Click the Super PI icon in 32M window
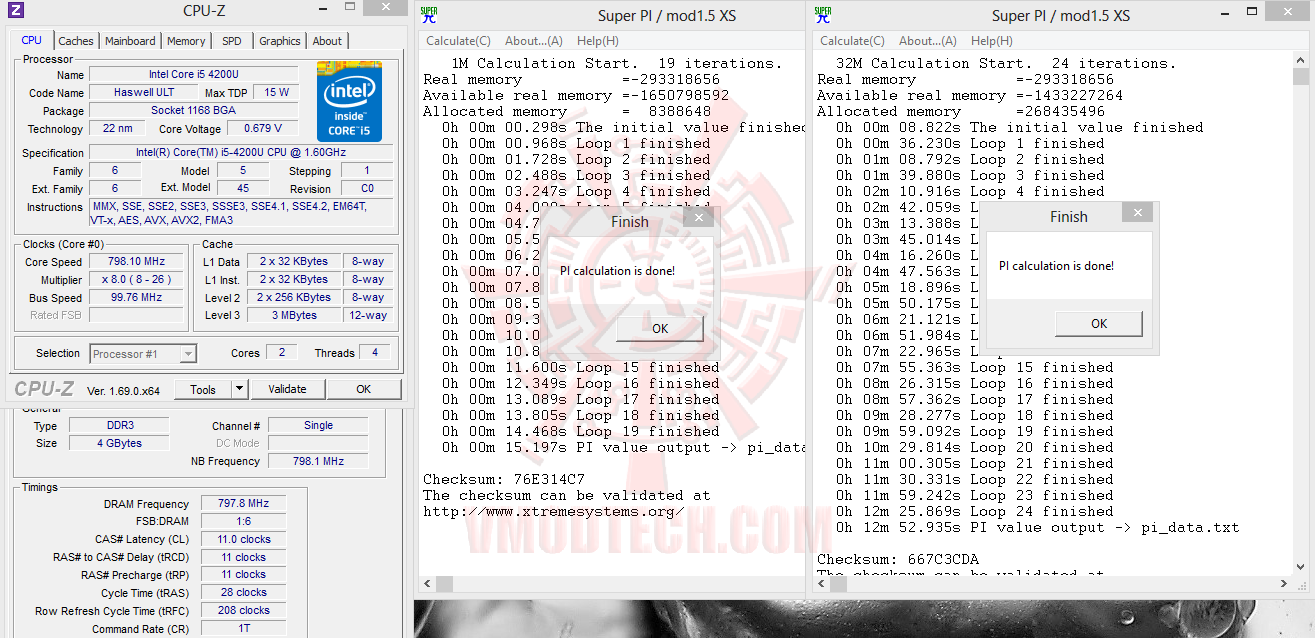 [823, 14]
